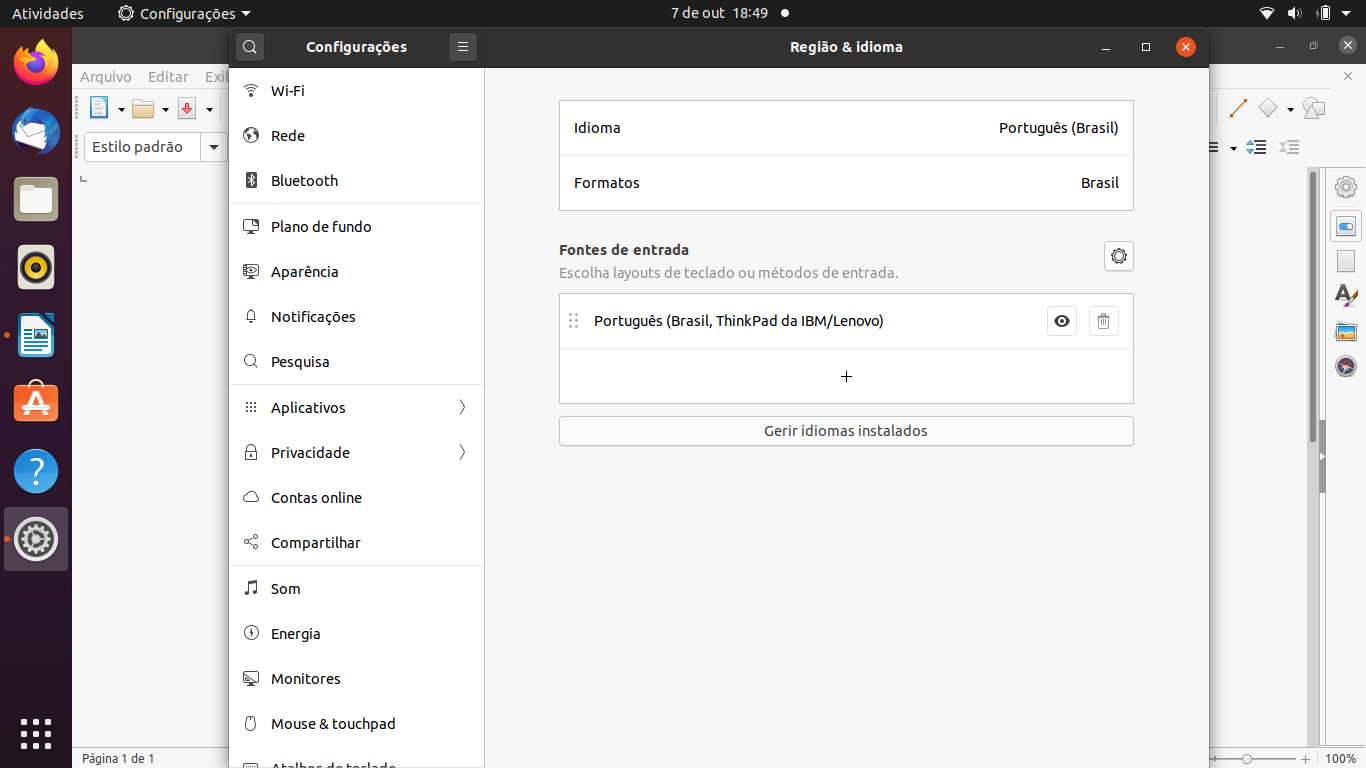Open Energia settings

pos(357,634)
